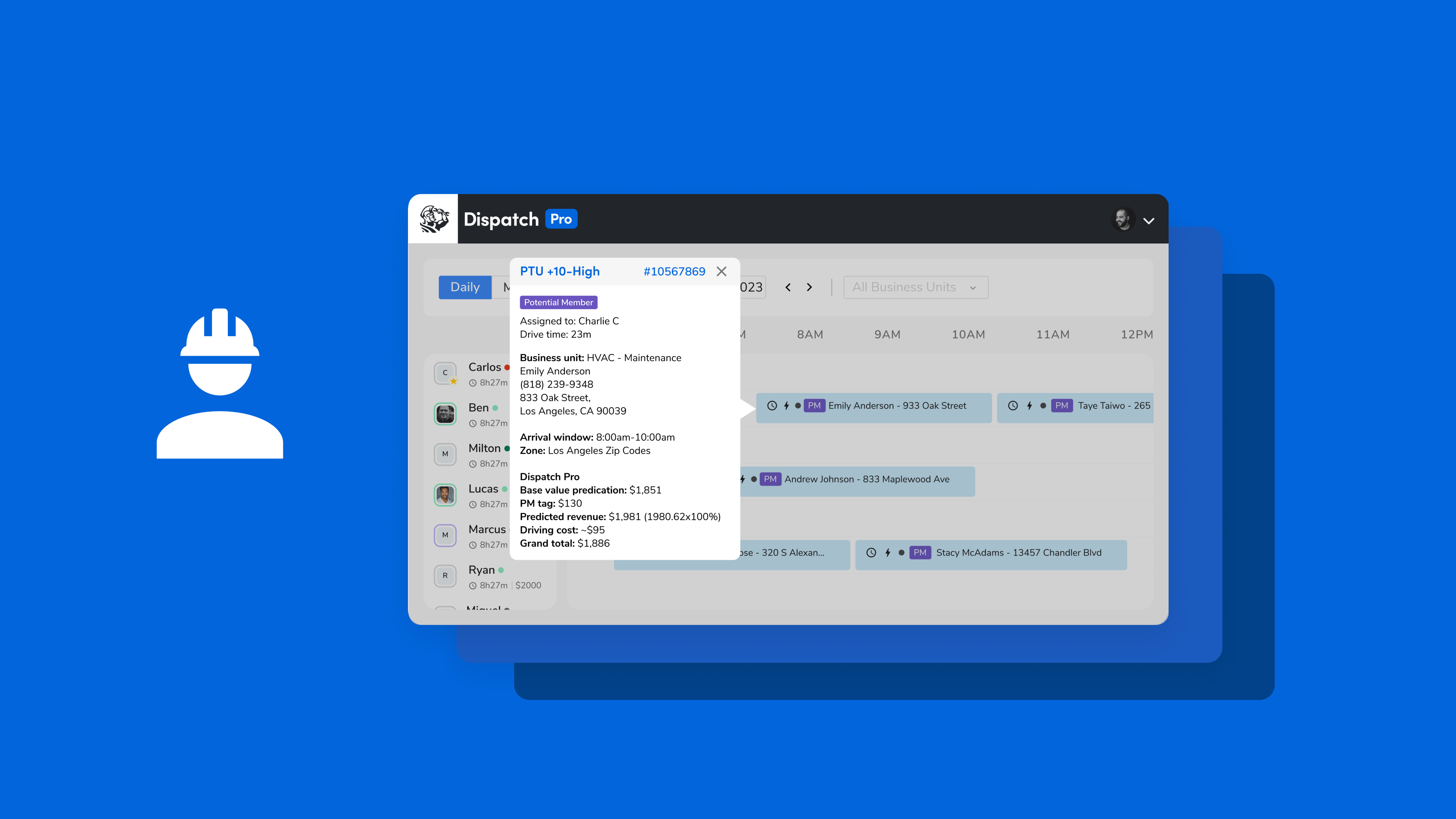Click Carlos's avatar with star badge

point(445,373)
